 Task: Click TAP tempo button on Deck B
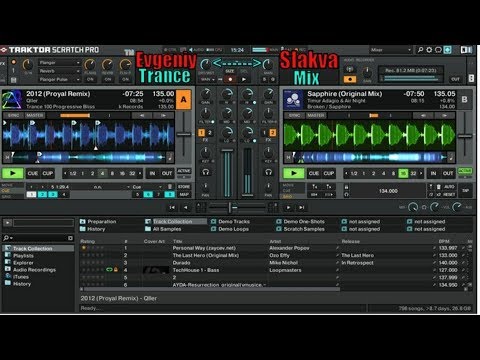(466, 191)
